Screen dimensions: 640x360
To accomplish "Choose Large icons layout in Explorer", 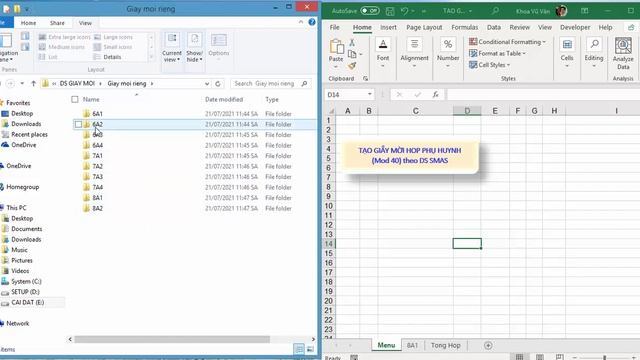I will coord(113,37).
